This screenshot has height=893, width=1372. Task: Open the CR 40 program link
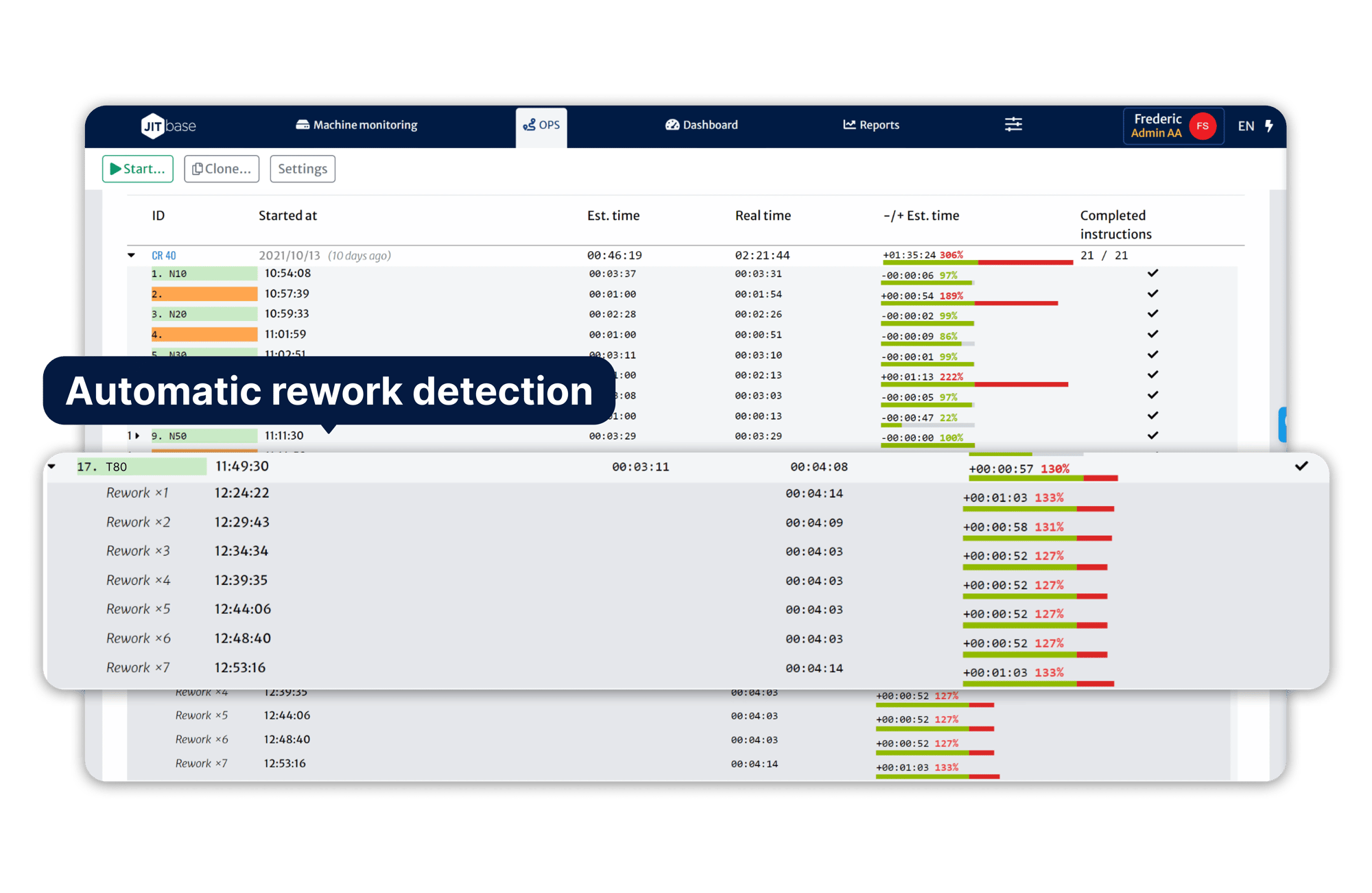[x=164, y=254]
